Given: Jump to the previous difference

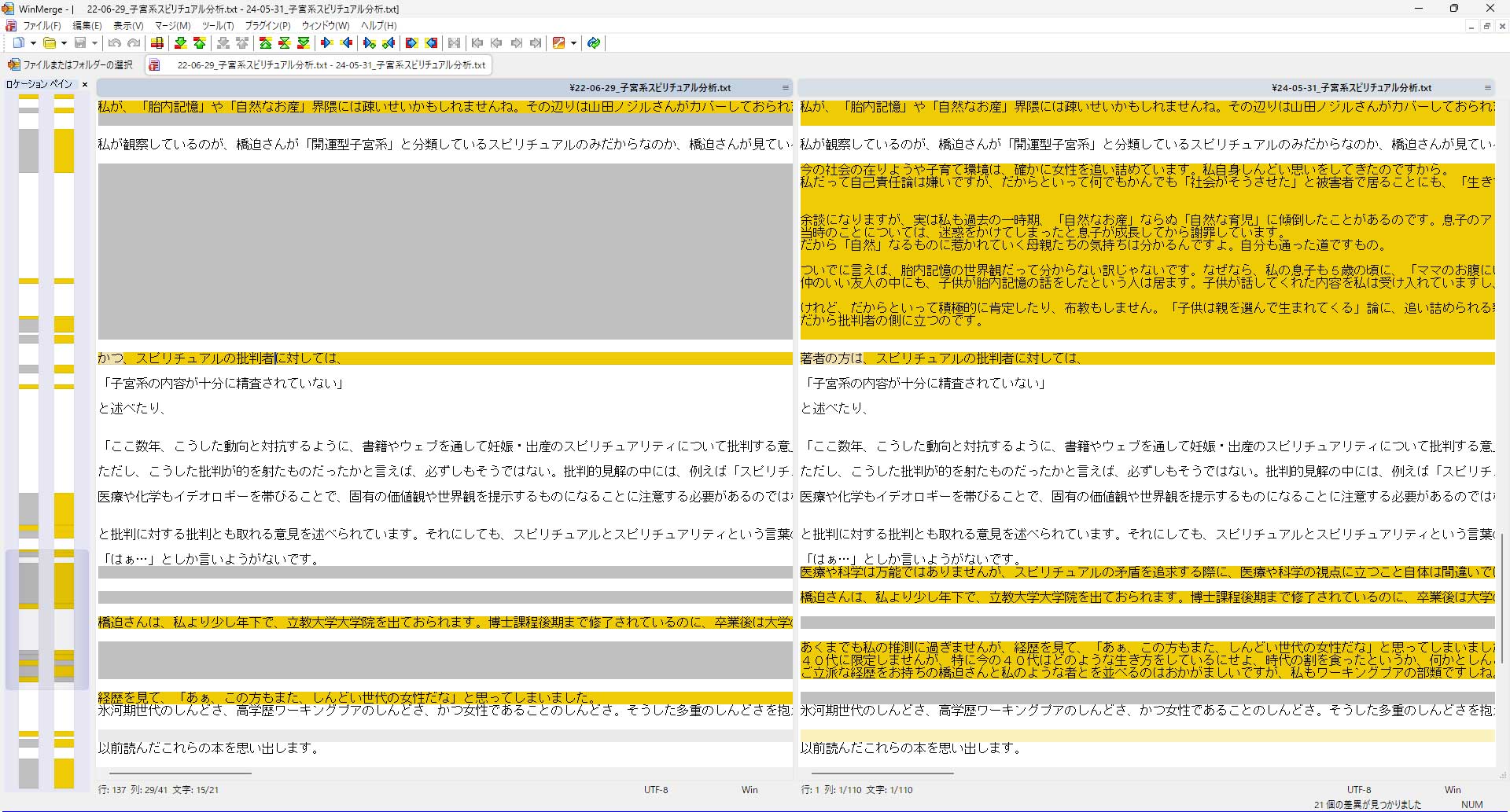Looking at the screenshot, I should tap(200, 43).
